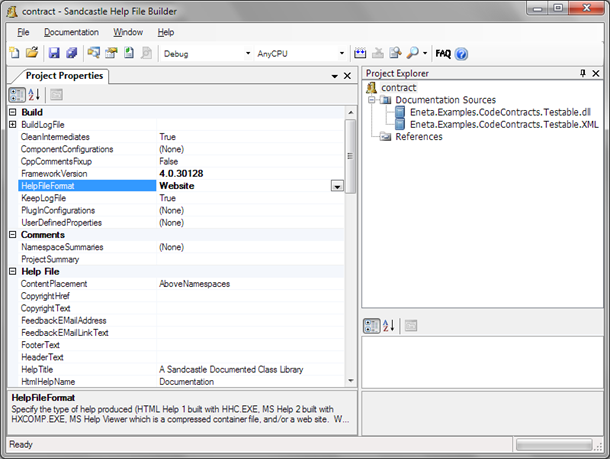Close the Project Properties document tab
Screen dimensions: 610x459
click(x=347, y=76)
